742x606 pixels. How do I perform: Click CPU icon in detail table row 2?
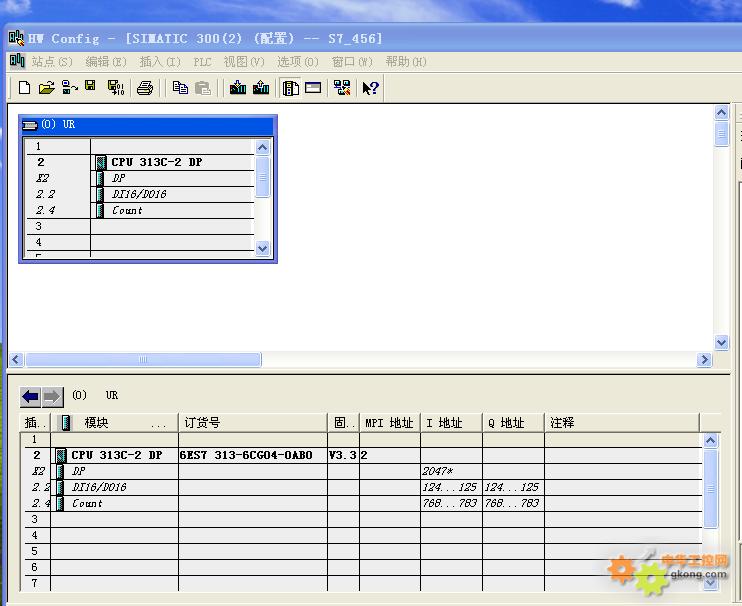(x=61, y=456)
